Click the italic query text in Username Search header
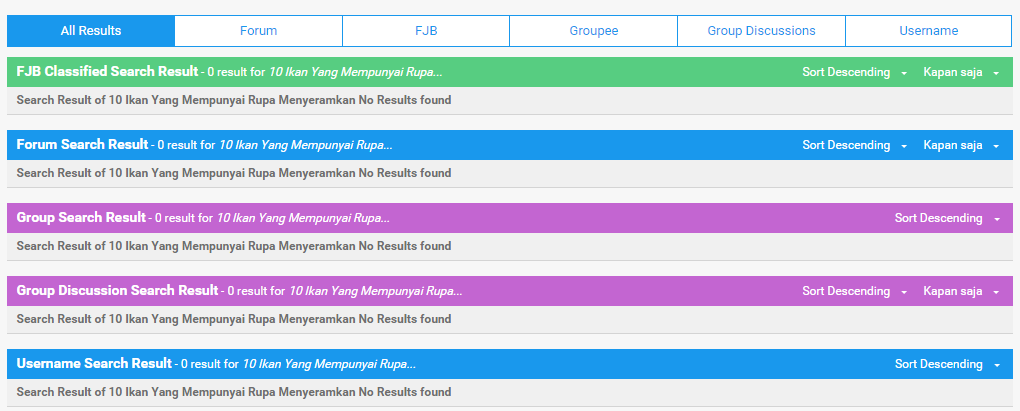Viewport: 1020px width, 411px height. point(329,364)
